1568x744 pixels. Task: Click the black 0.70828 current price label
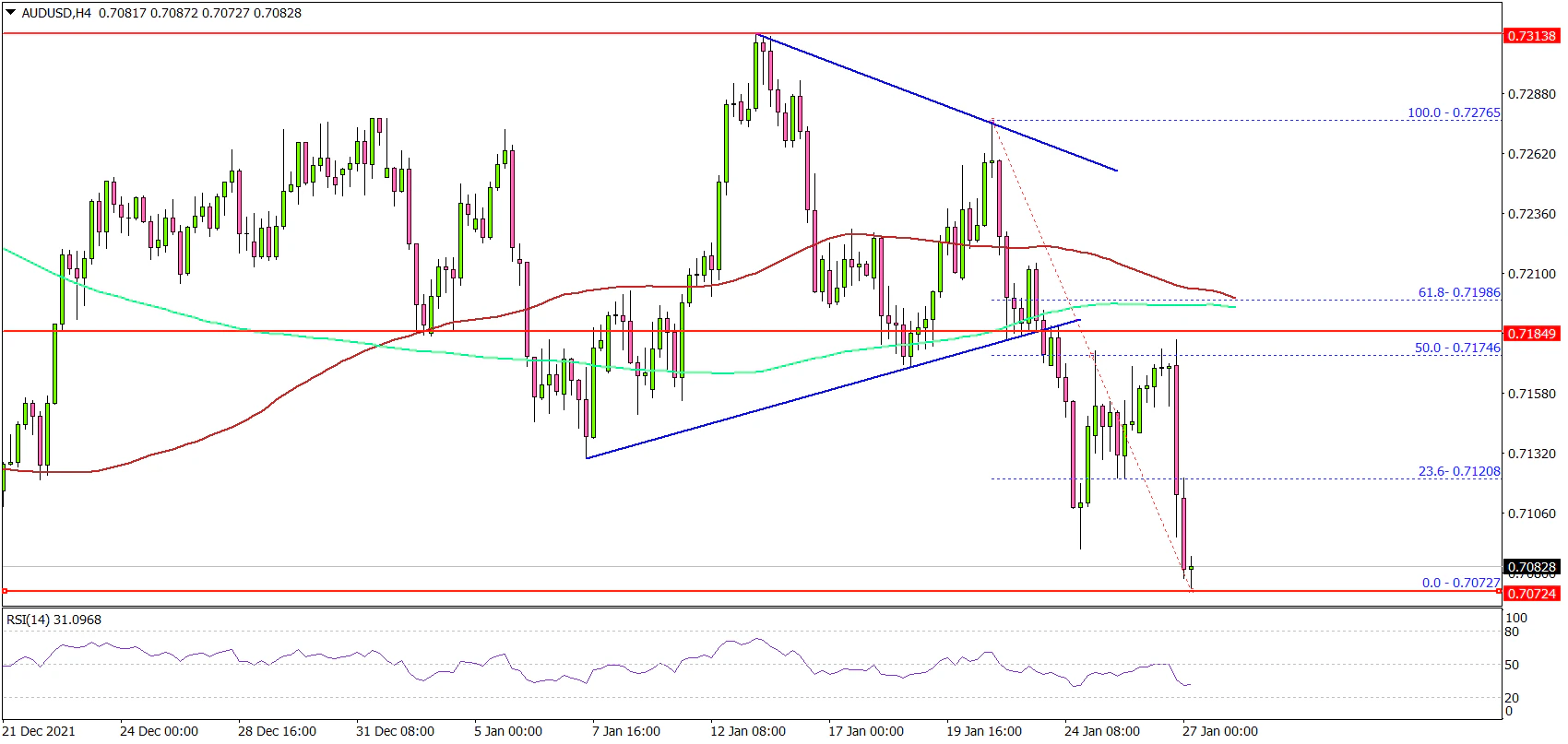tap(1531, 567)
